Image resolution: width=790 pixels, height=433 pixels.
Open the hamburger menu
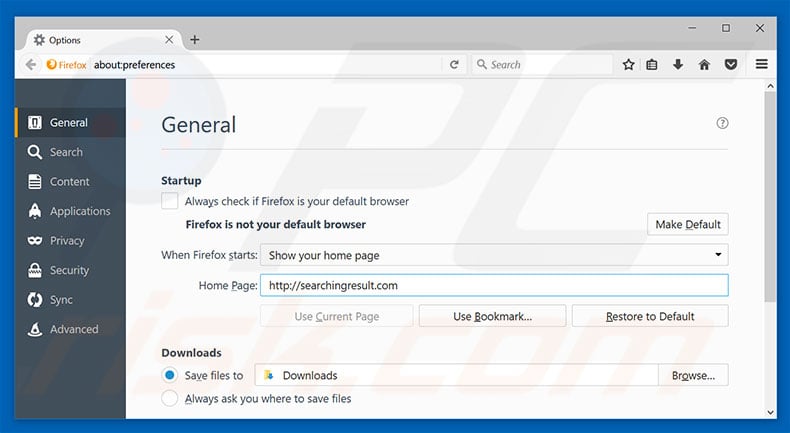coord(761,64)
